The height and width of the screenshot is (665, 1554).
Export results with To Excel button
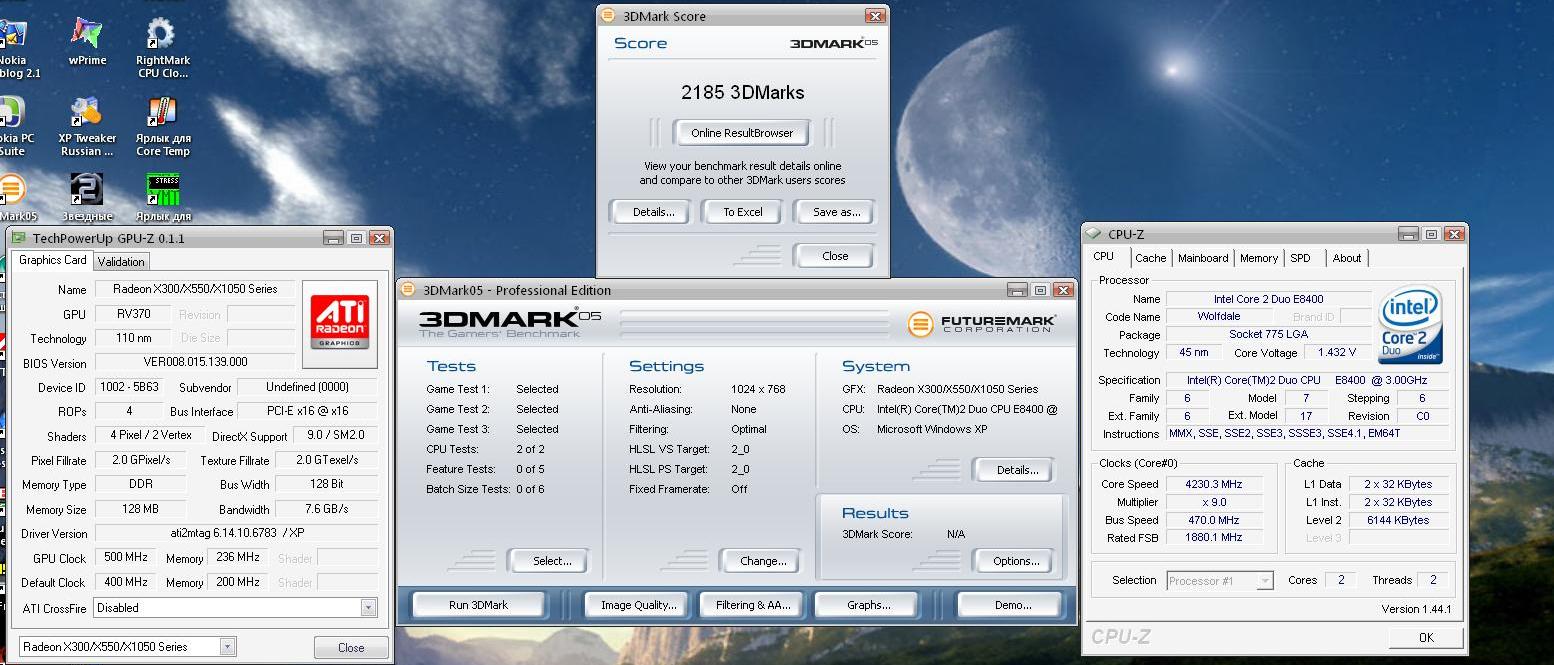[743, 212]
